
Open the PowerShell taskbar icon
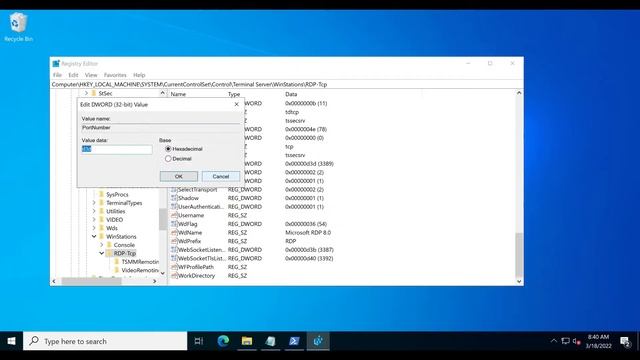[294, 341]
